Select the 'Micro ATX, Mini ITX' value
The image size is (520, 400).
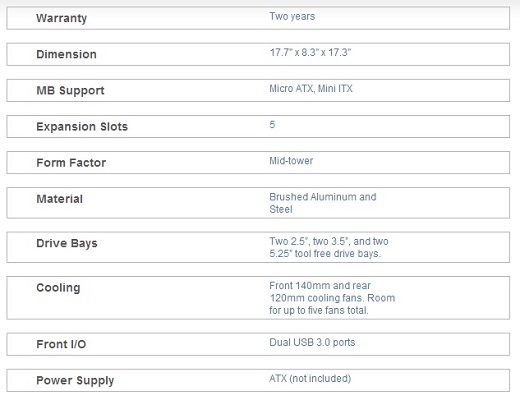point(311,88)
